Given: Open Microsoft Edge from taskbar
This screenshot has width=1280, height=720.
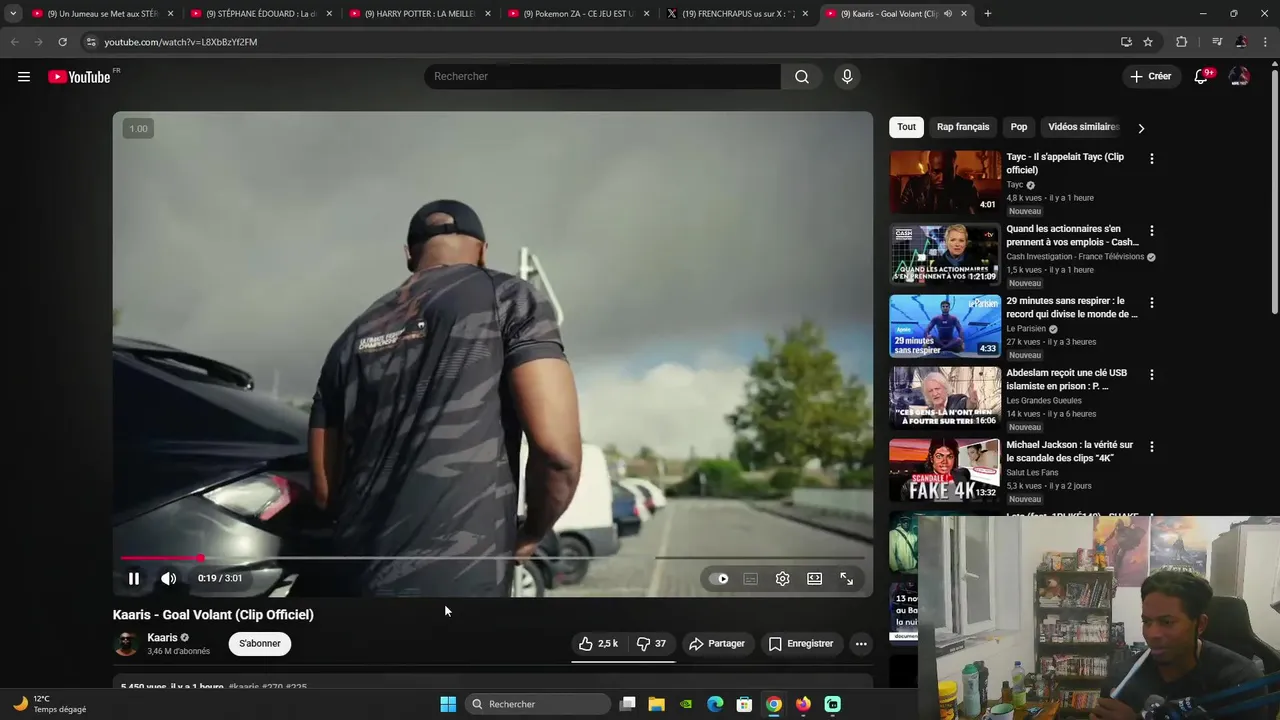Looking at the screenshot, I should pos(715,704).
